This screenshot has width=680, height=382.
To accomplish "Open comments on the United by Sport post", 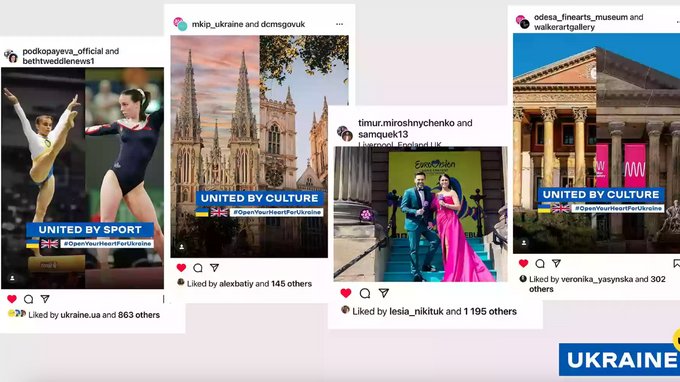I will tap(29, 299).
